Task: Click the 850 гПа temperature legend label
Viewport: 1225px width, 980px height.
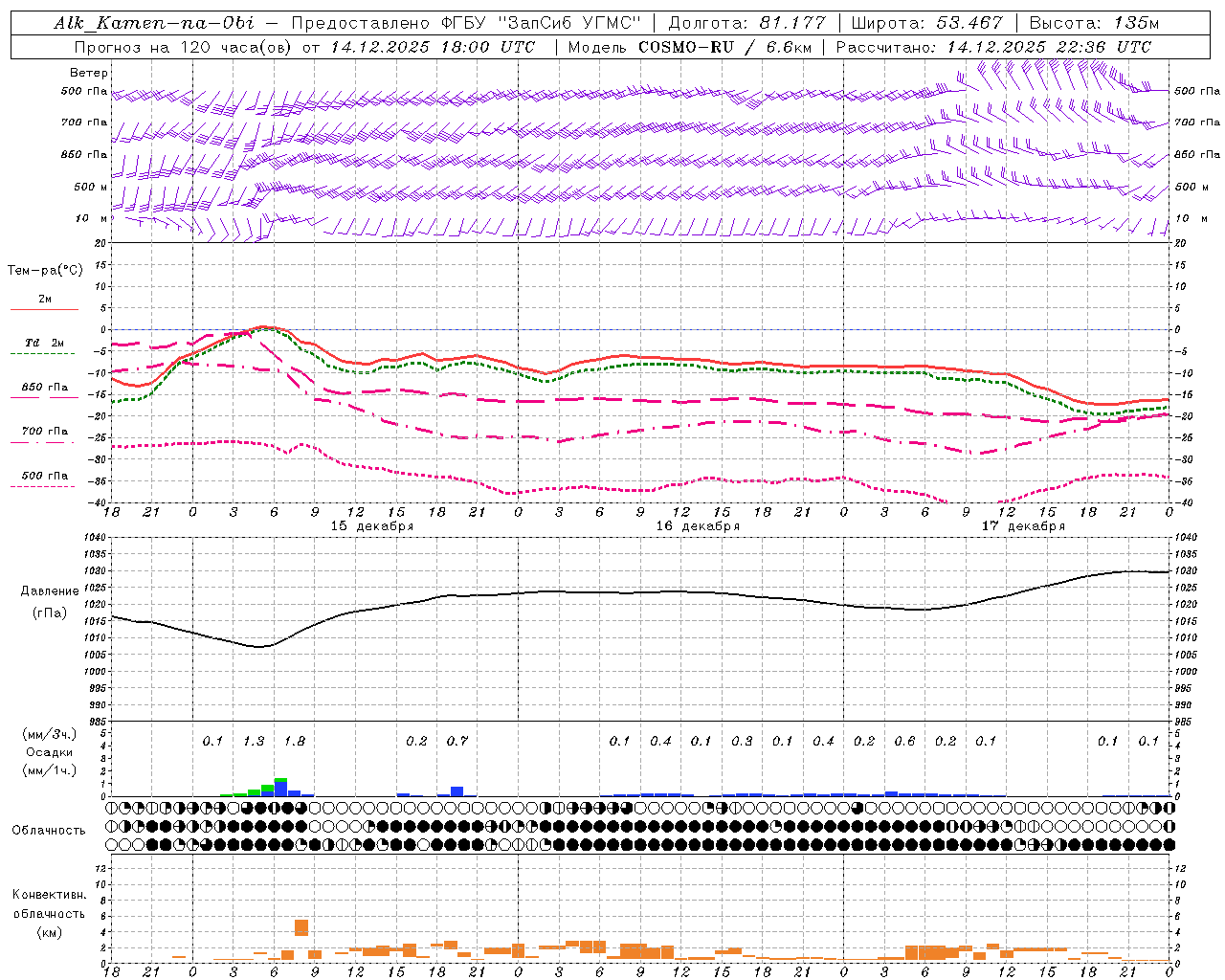Action: (x=45, y=388)
